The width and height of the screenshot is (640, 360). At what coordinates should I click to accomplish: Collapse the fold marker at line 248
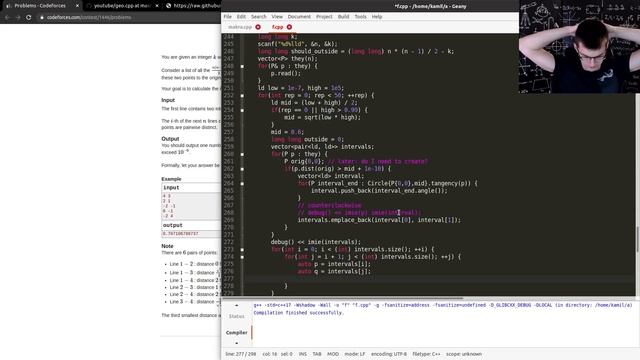click(242, 66)
